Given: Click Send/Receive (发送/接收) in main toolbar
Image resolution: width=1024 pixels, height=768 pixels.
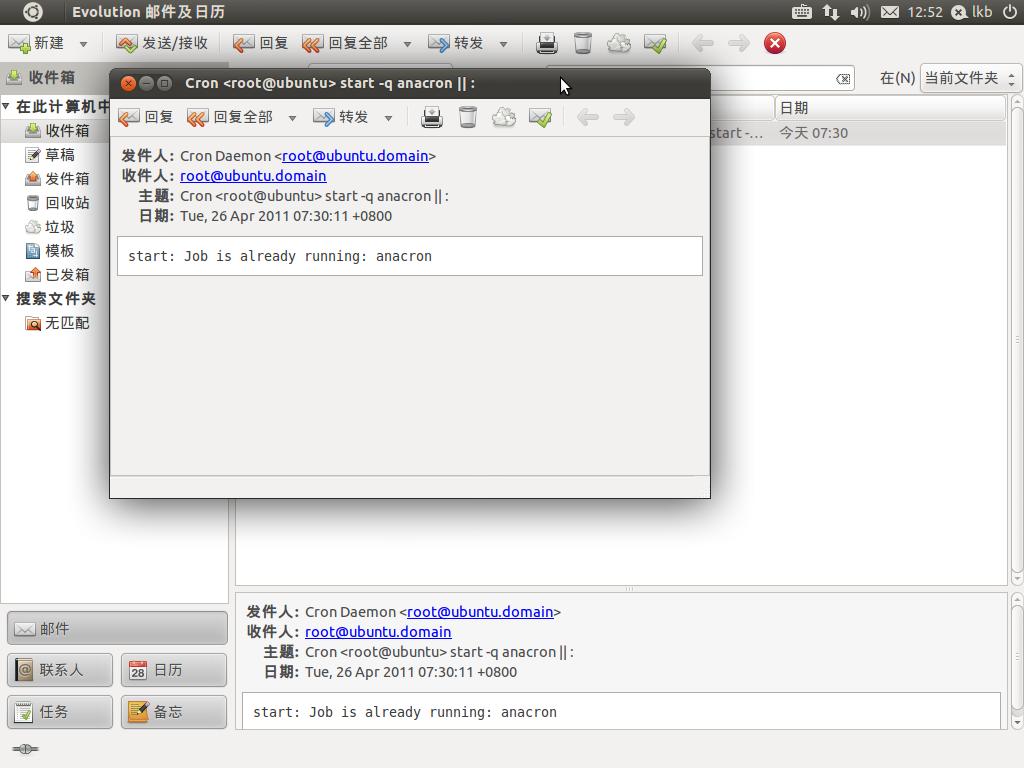Looking at the screenshot, I should [161, 44].
